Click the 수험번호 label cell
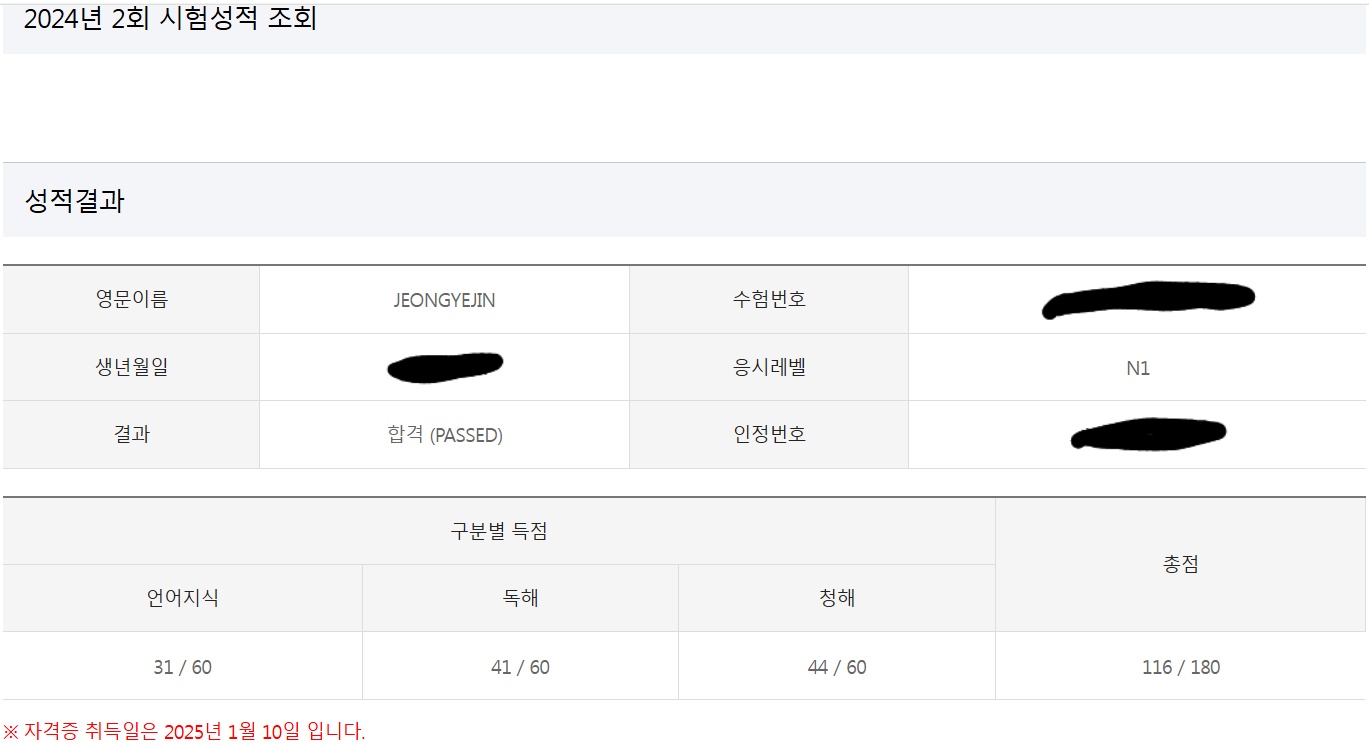Image resolution: width=1369 pixels, height=747 pixels. 768,299
